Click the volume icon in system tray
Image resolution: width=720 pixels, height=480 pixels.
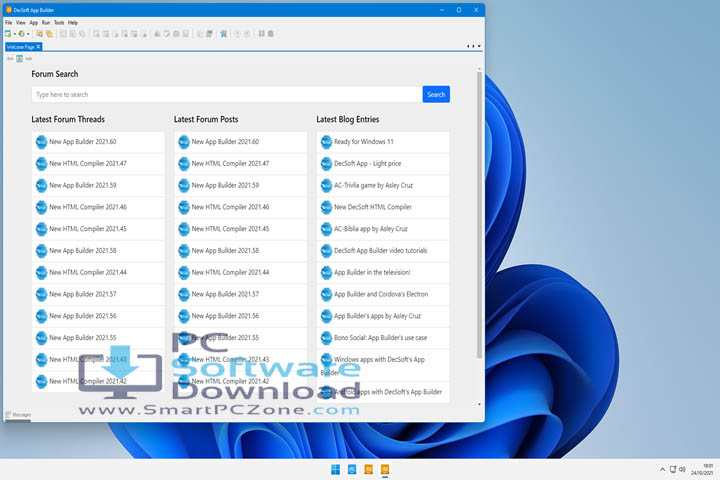tap(682, 469)
